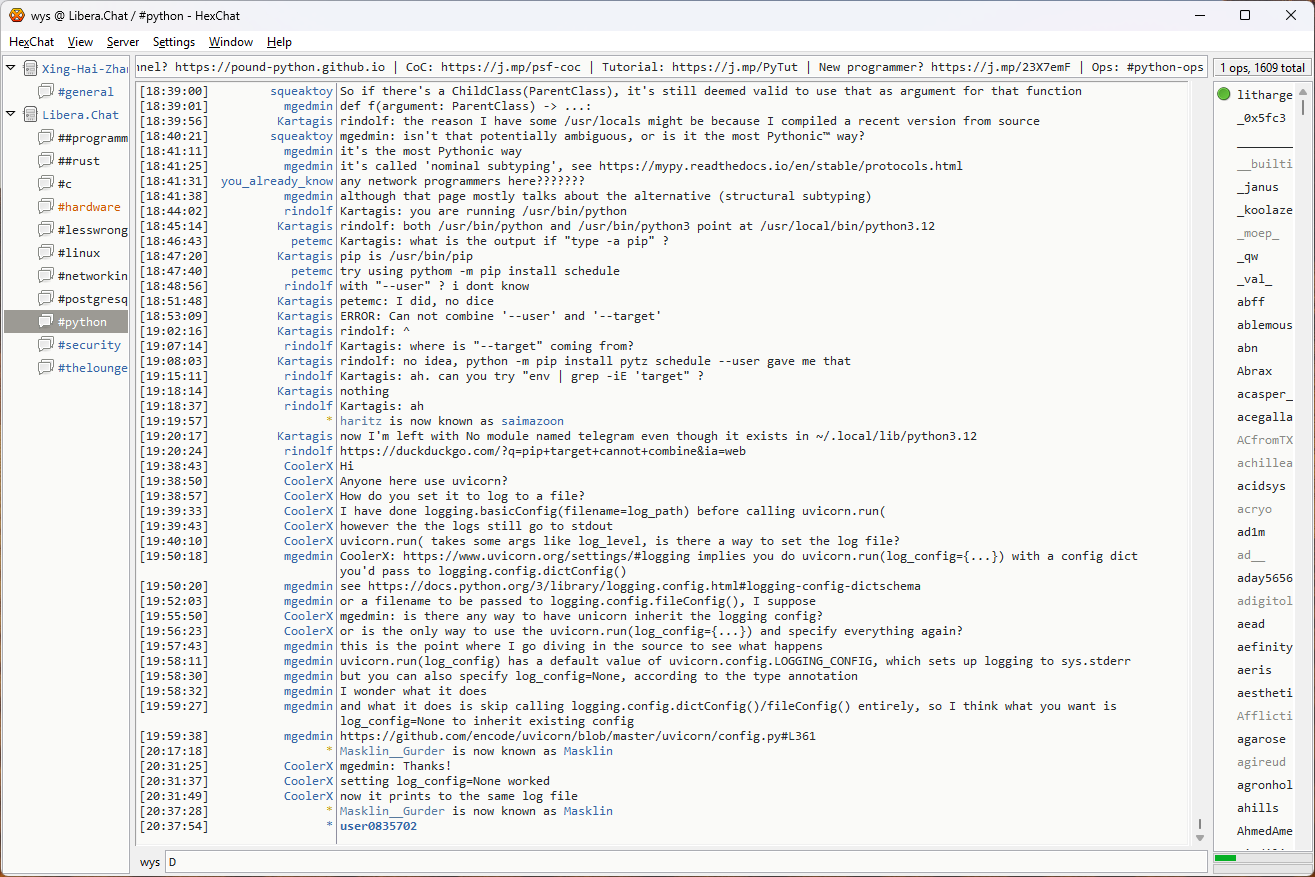This screenshot has height=877, width=1315.
Task: Click the #networking channel icon
Action: tap(46, 275)
